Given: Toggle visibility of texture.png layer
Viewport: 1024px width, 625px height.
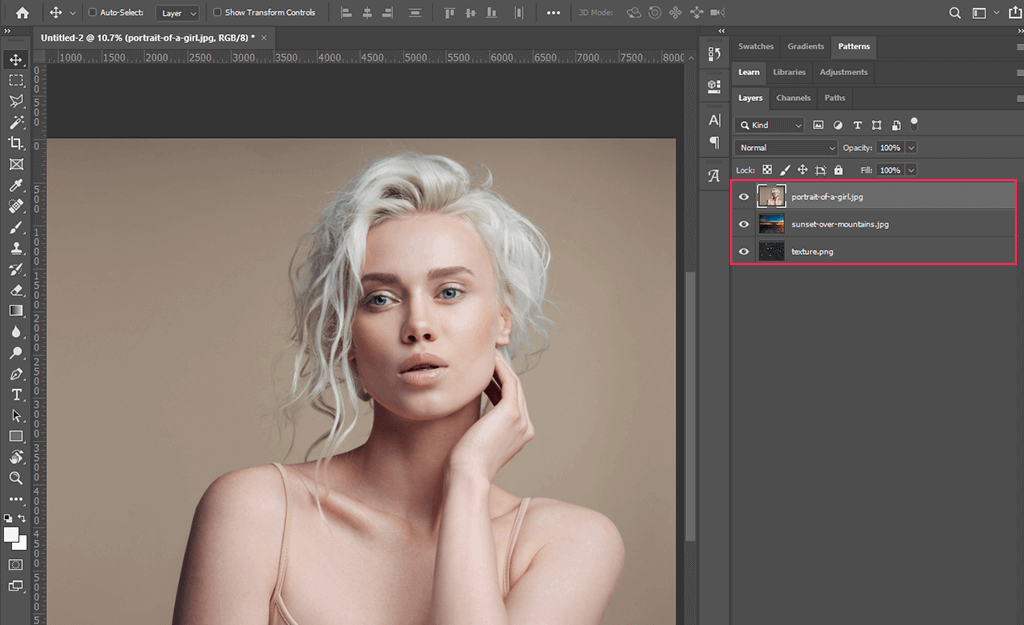Looking at the screenshot, I should tap(743, 251).
